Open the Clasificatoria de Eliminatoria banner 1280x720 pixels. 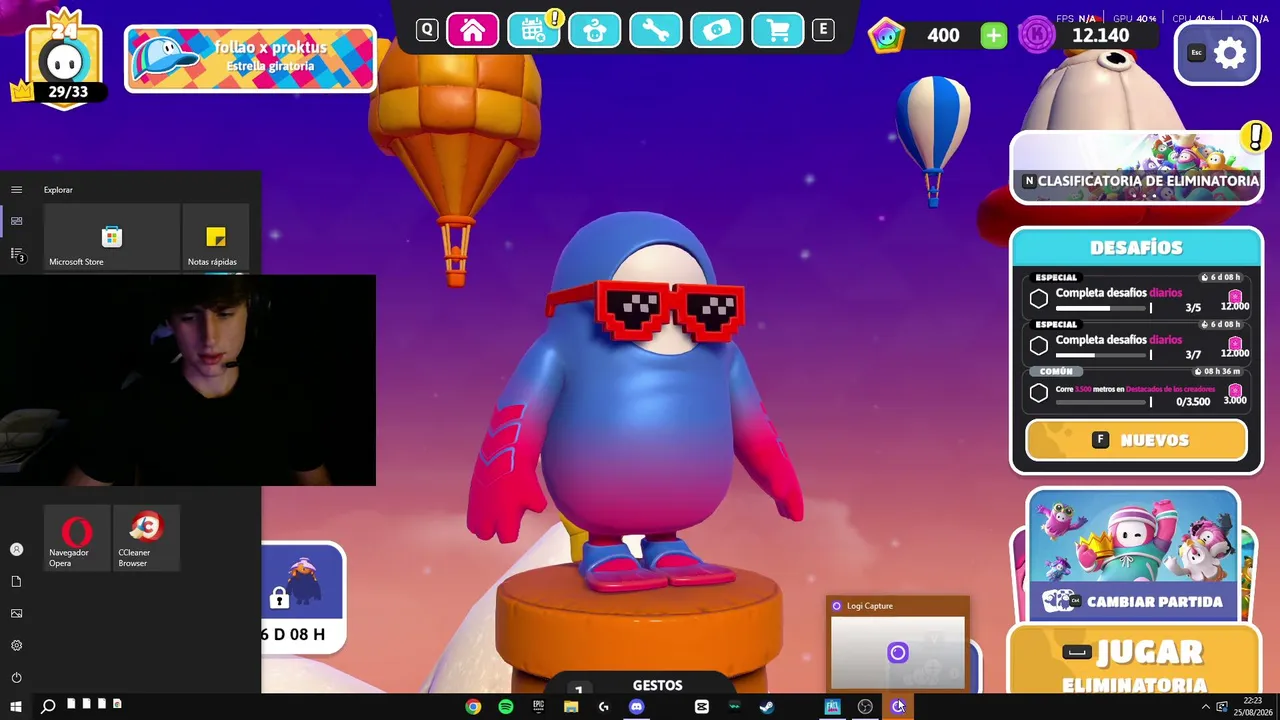(x=1137, y=168)
